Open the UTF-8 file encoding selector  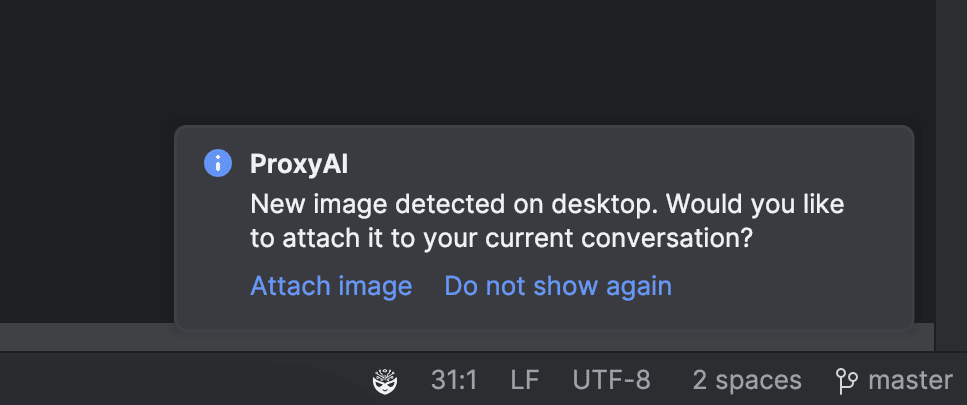[x=611, y=380]
